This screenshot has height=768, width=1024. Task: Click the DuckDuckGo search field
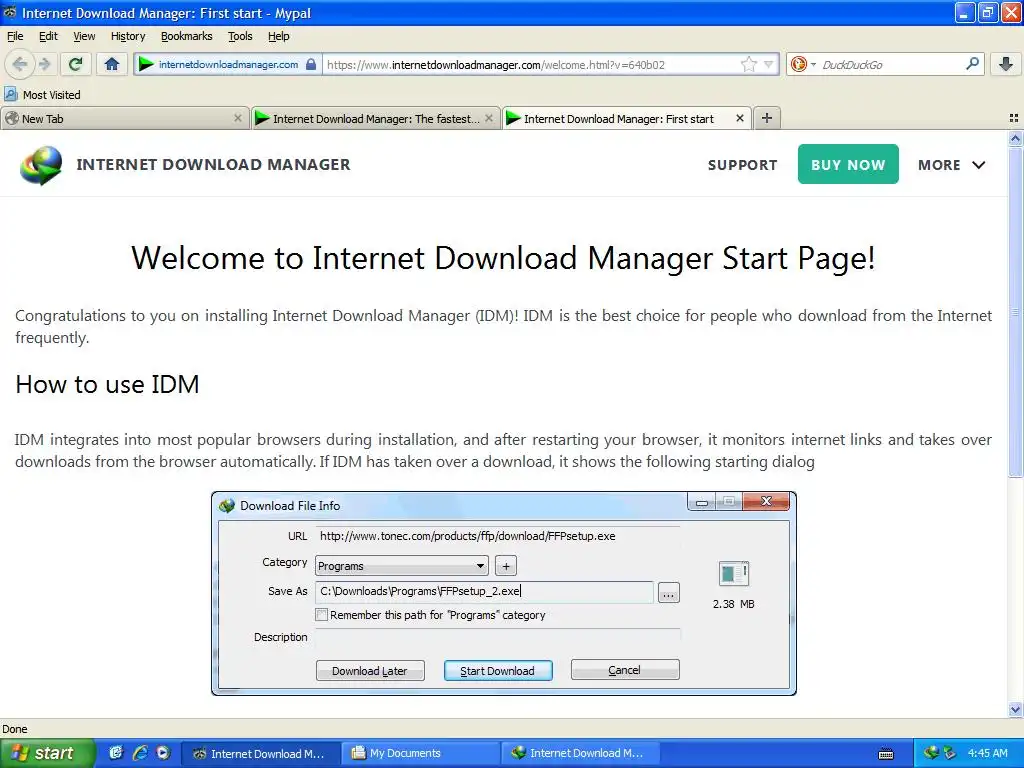(x=891, y=64)
